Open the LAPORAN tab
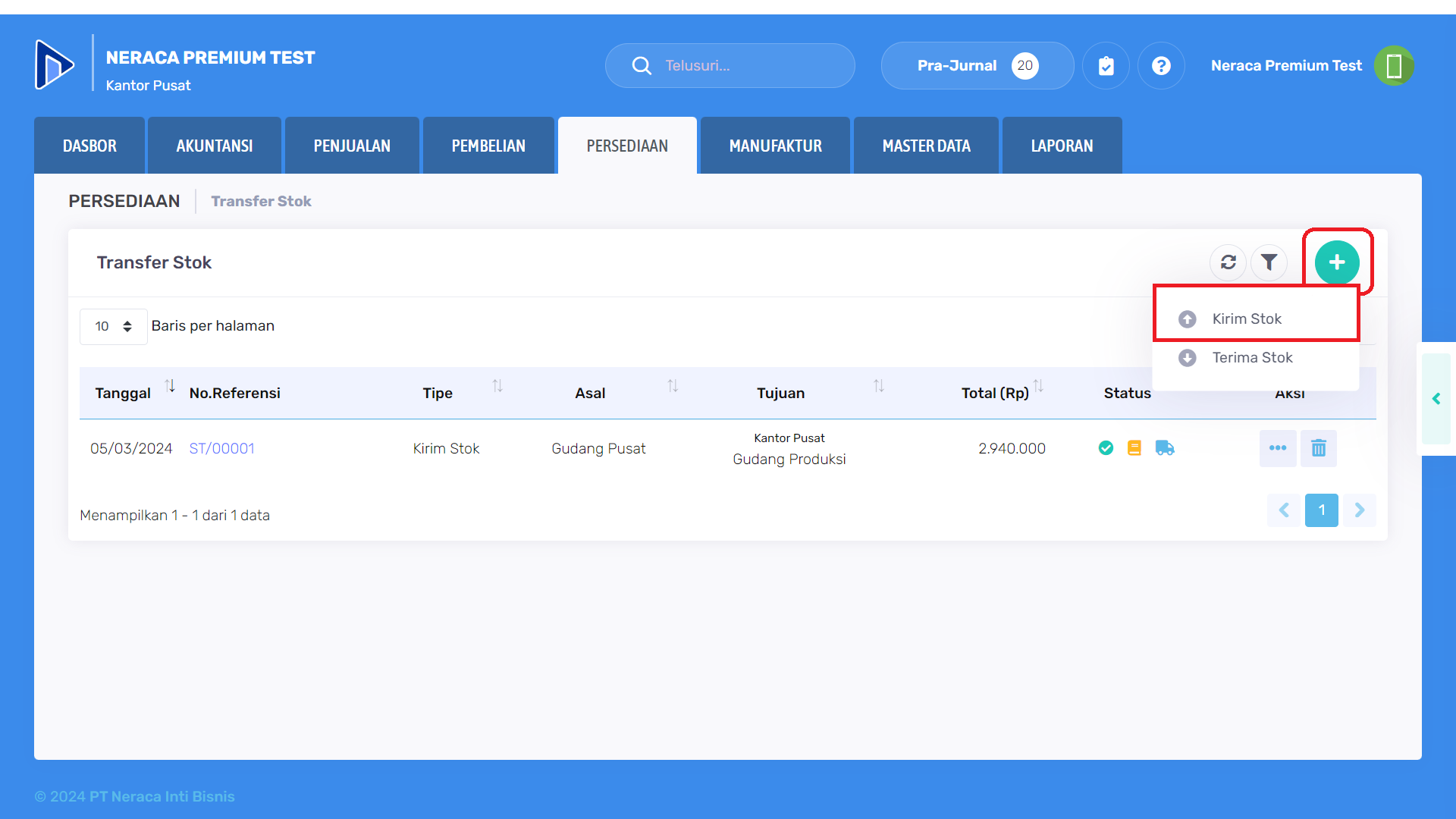 tap(1062, 146)
